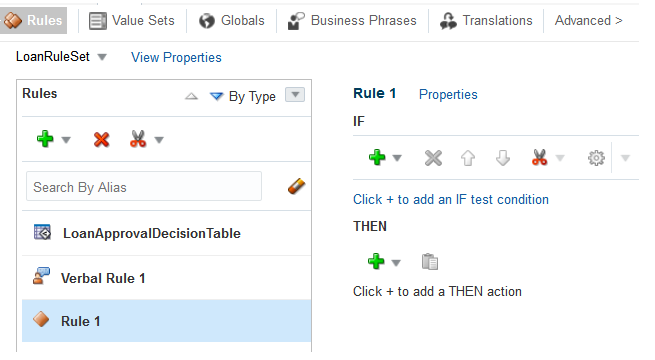
Task: Add a THEN action with green plus
Action: tap(376, 261)
